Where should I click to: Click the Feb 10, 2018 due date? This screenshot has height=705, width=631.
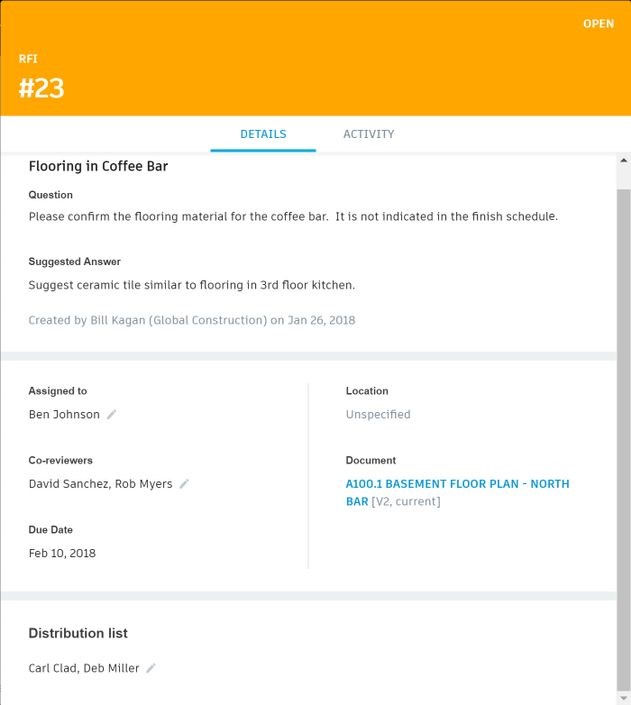[x=62, y=553]
